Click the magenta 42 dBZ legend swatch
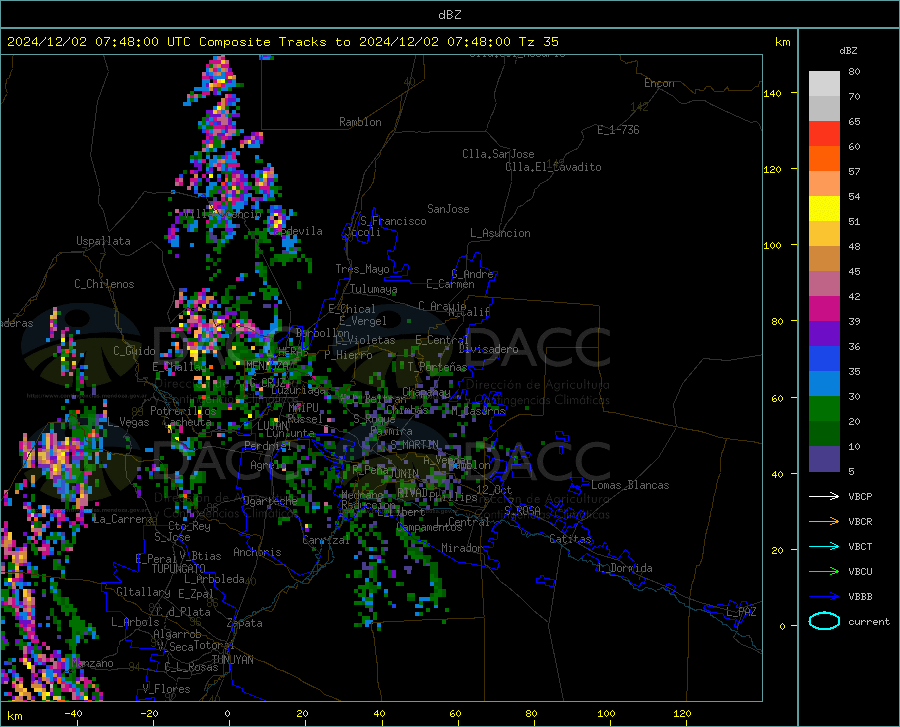The height and width of the screenshot is (727, 900). 824,309
